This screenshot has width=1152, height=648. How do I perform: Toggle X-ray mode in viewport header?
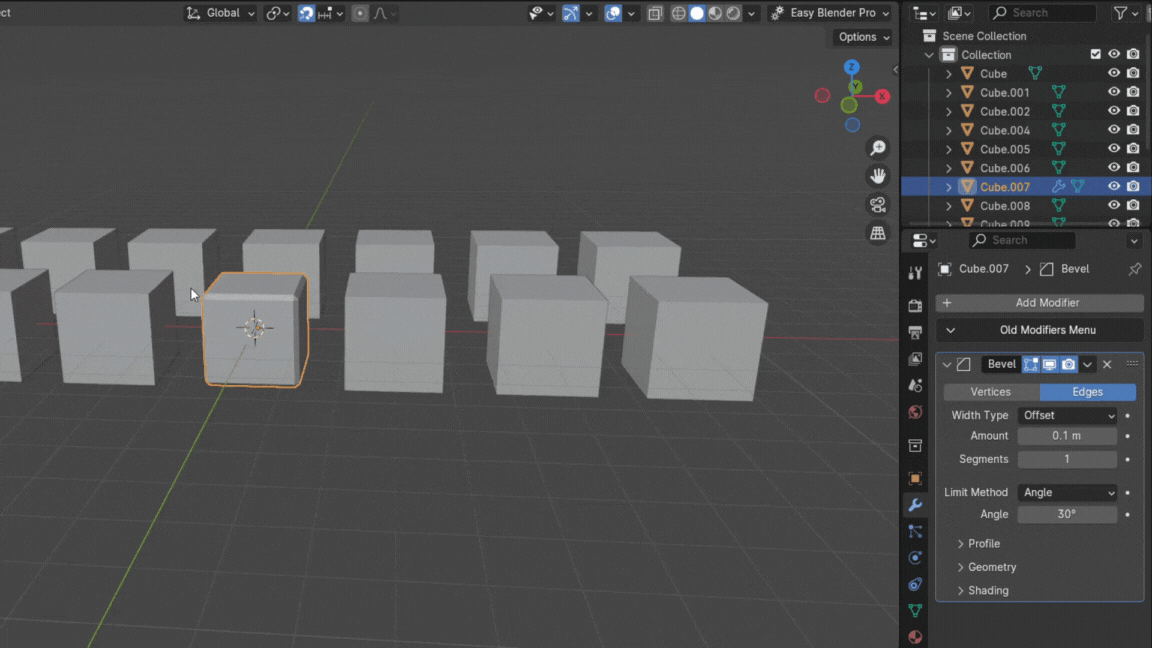pyautogui.click(x=655, y=13)
